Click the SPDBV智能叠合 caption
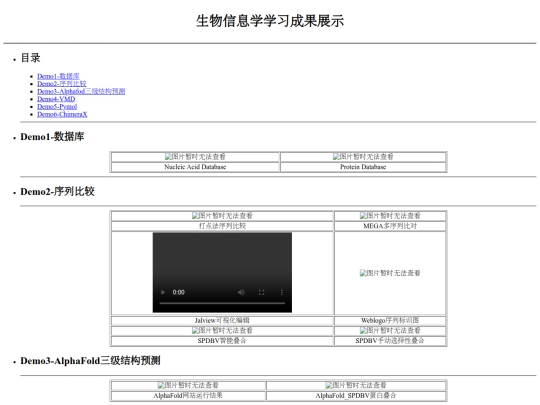The image size is (540, 405). (x=222, y=341)
